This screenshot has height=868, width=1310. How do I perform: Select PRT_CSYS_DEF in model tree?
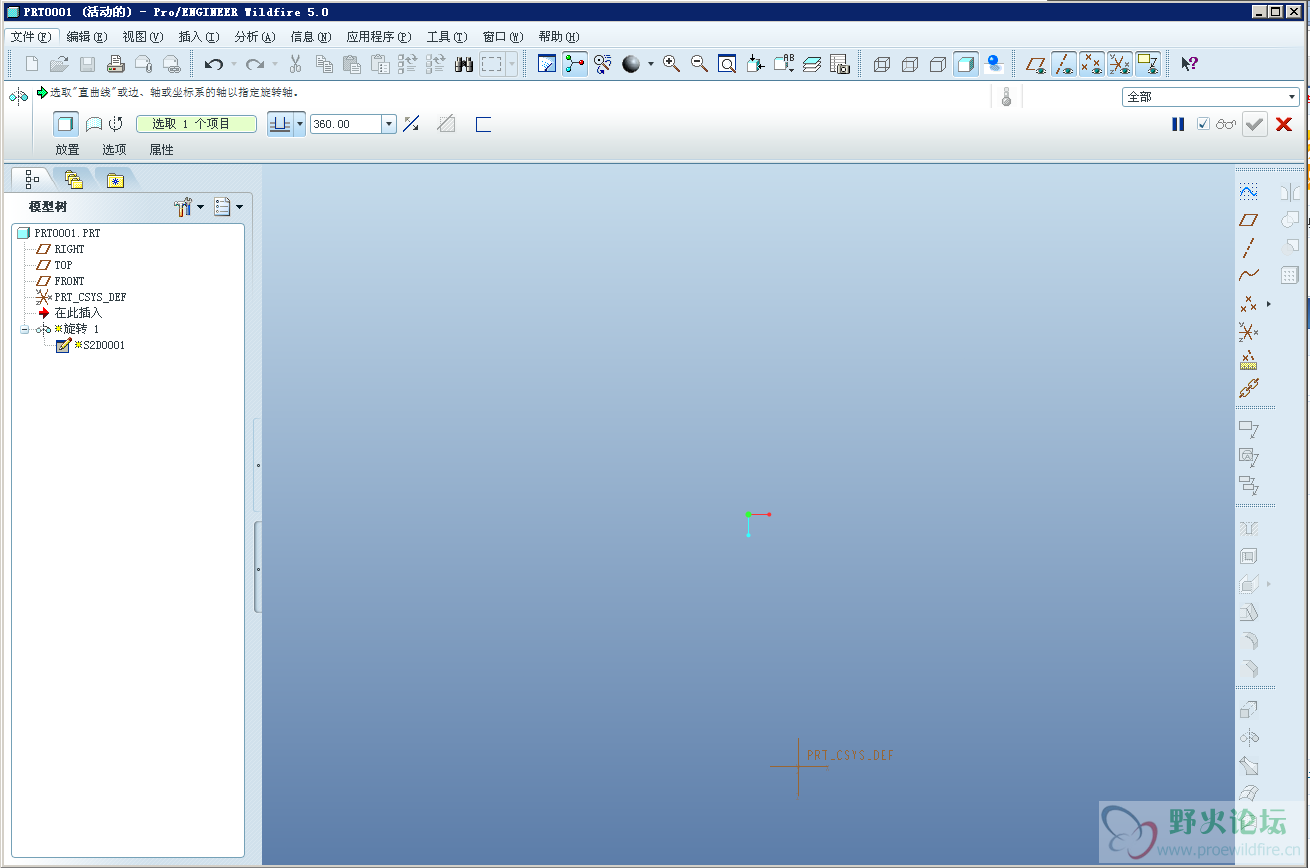coord(90,297)
